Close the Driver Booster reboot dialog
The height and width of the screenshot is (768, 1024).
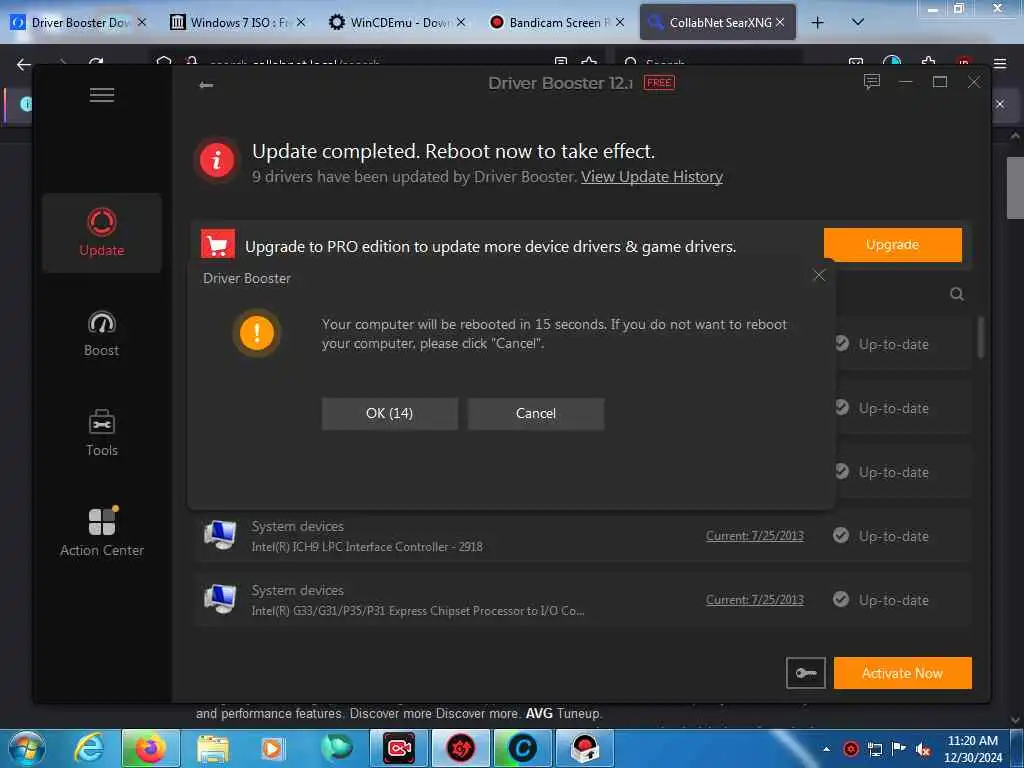[x=819, y=276]
